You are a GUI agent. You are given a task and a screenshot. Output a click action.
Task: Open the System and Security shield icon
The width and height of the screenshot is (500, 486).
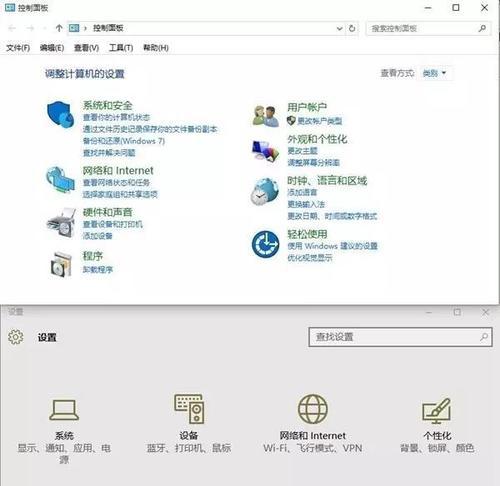[x=61, y=114]
